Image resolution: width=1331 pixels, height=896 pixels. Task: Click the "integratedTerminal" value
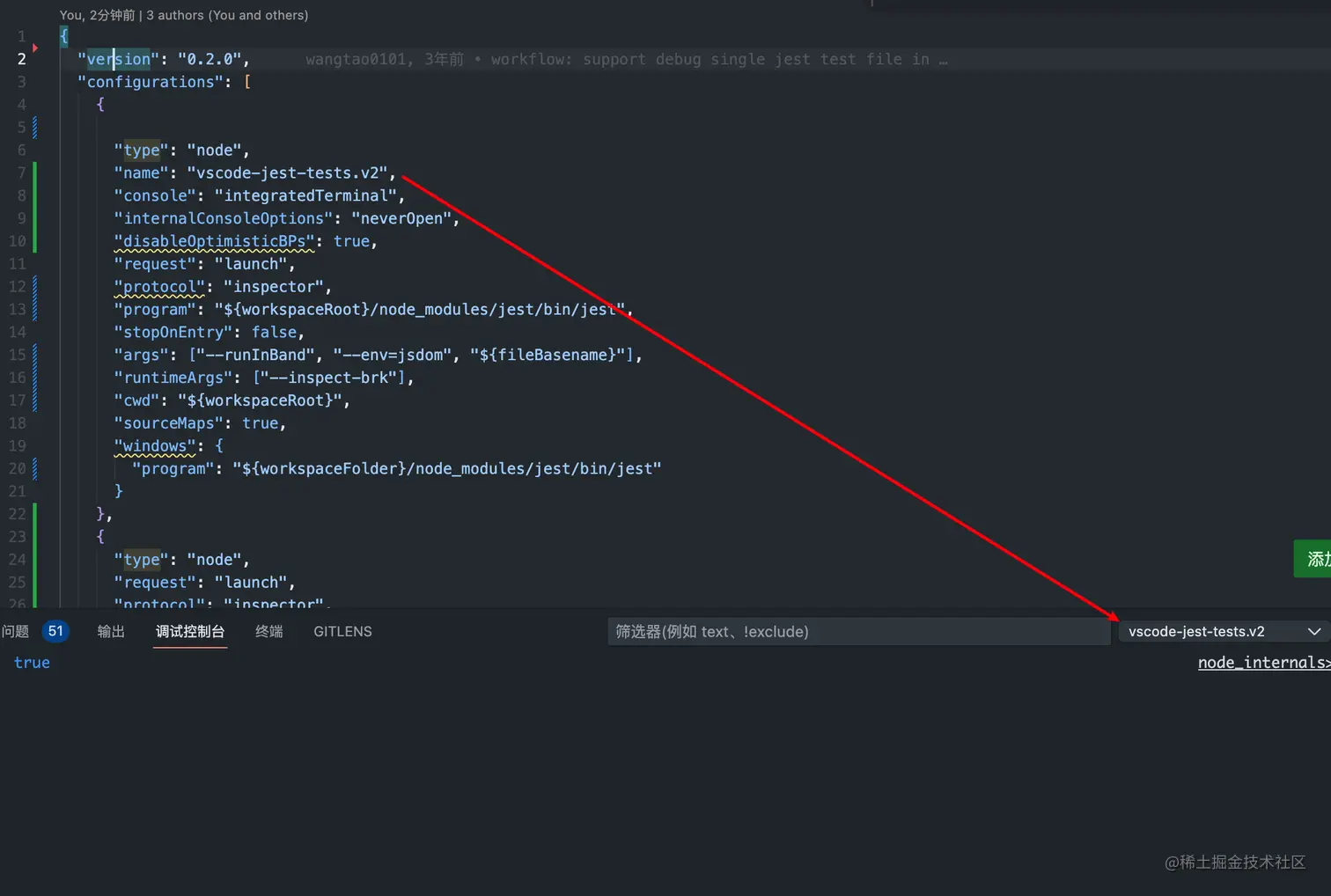[305, 195]
